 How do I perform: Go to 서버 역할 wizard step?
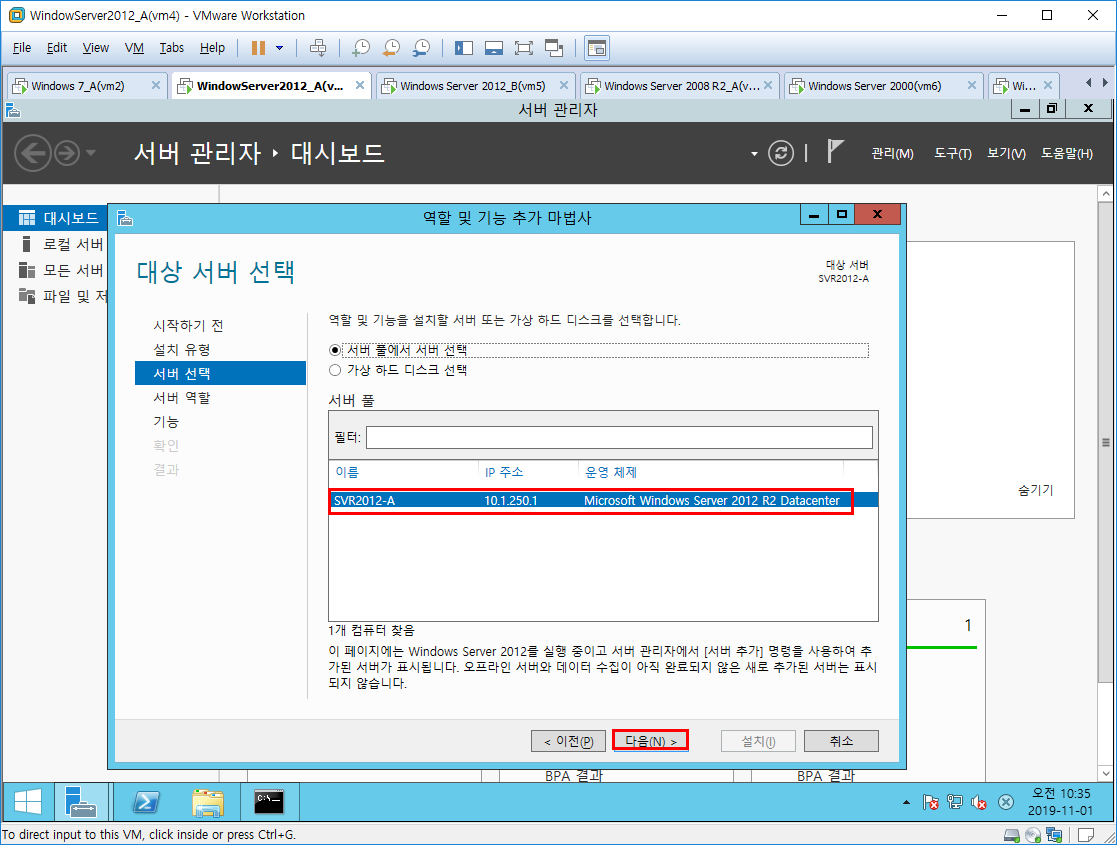[x=182, y=398]
